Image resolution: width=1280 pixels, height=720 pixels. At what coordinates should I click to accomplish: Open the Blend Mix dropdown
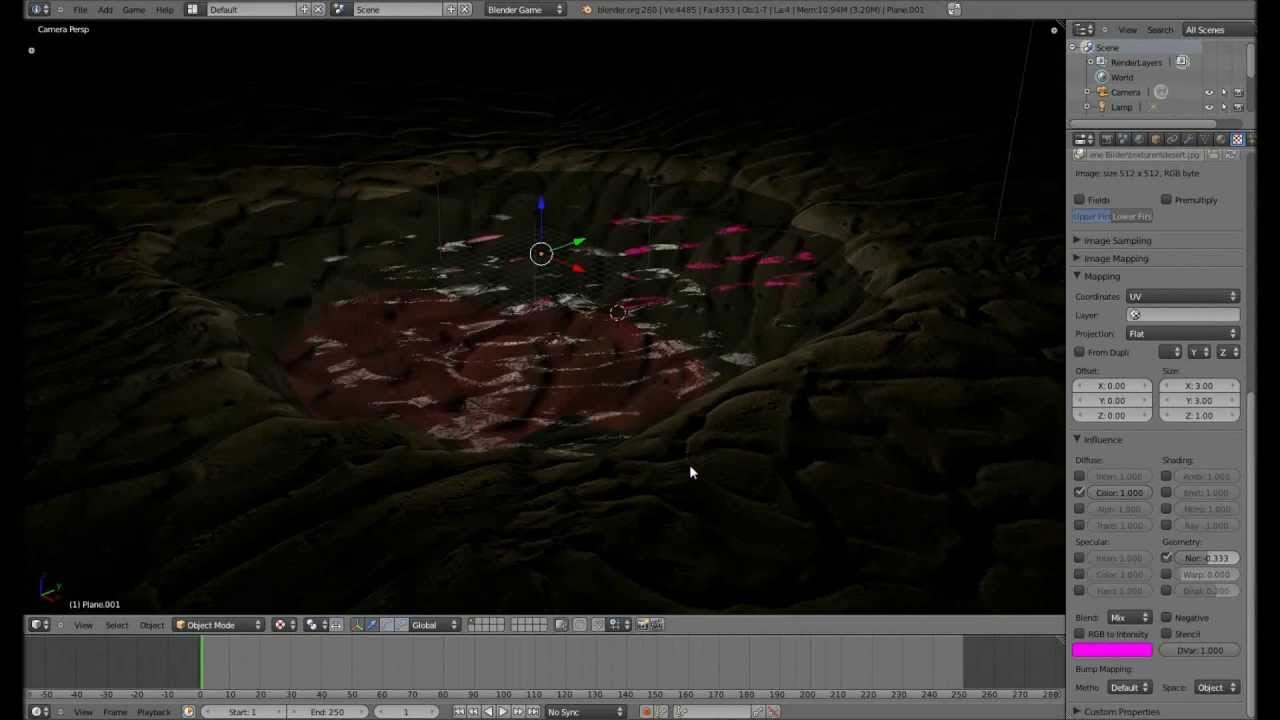click(x=1129, y=618)
